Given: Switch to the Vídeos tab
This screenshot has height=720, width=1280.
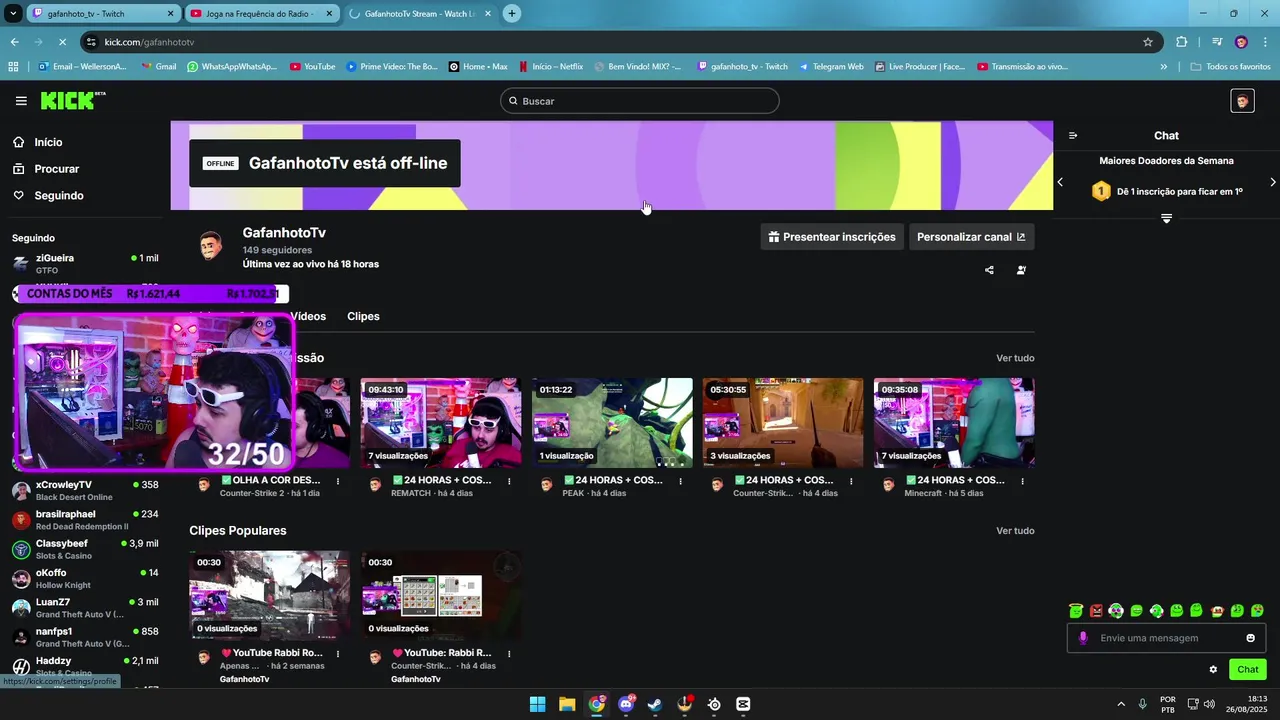Looking at the screenshot, I should point(308,316).
